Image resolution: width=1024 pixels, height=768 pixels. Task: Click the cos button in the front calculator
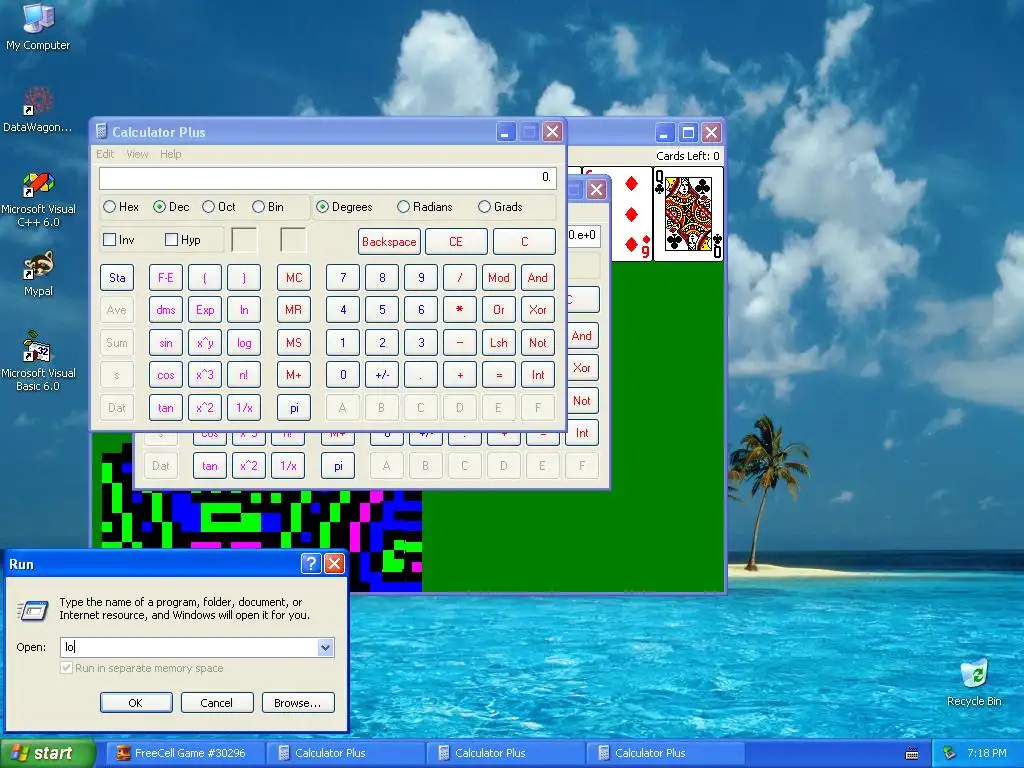(166, 375)
